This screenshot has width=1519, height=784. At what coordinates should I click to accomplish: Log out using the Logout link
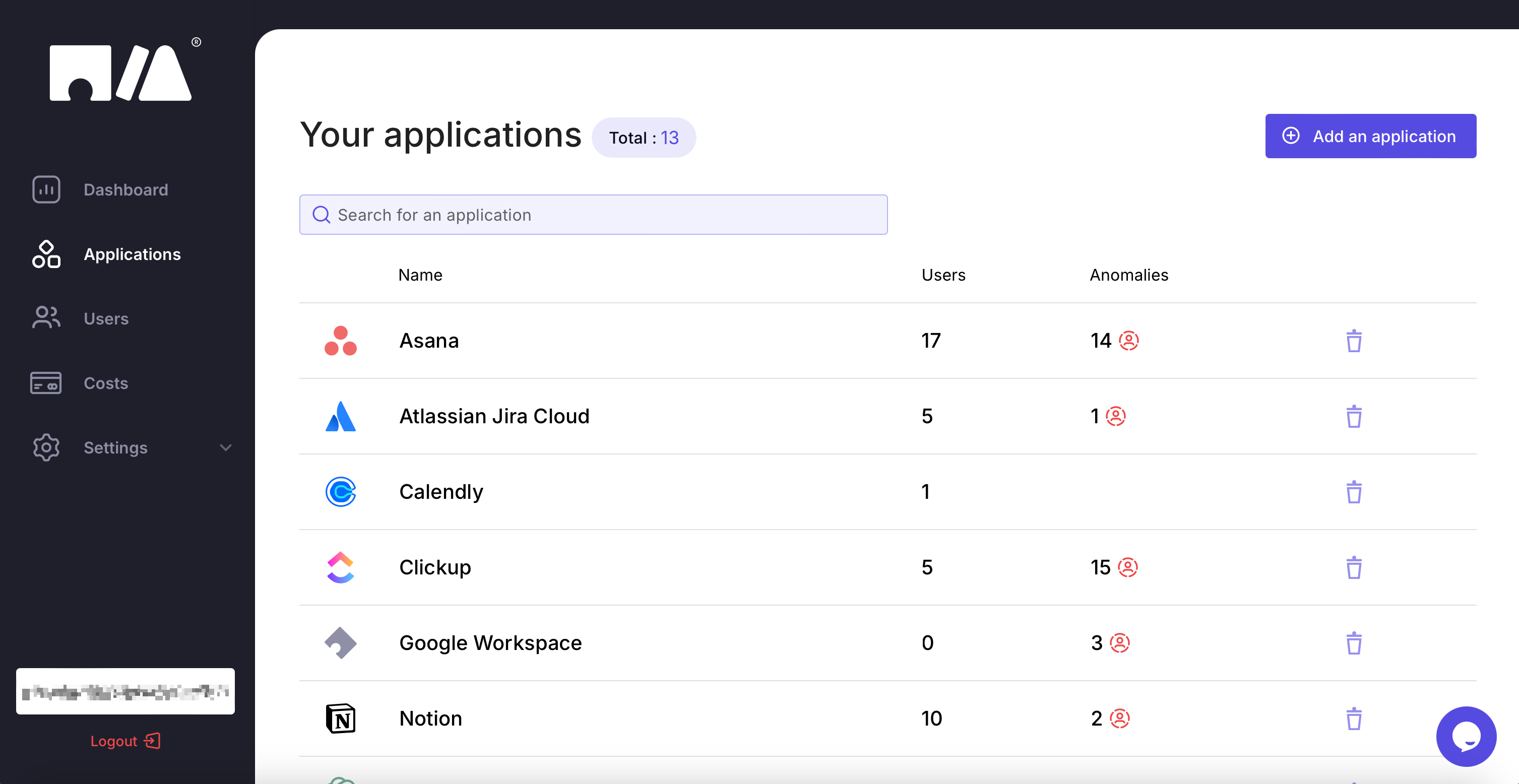pos(124,741)
